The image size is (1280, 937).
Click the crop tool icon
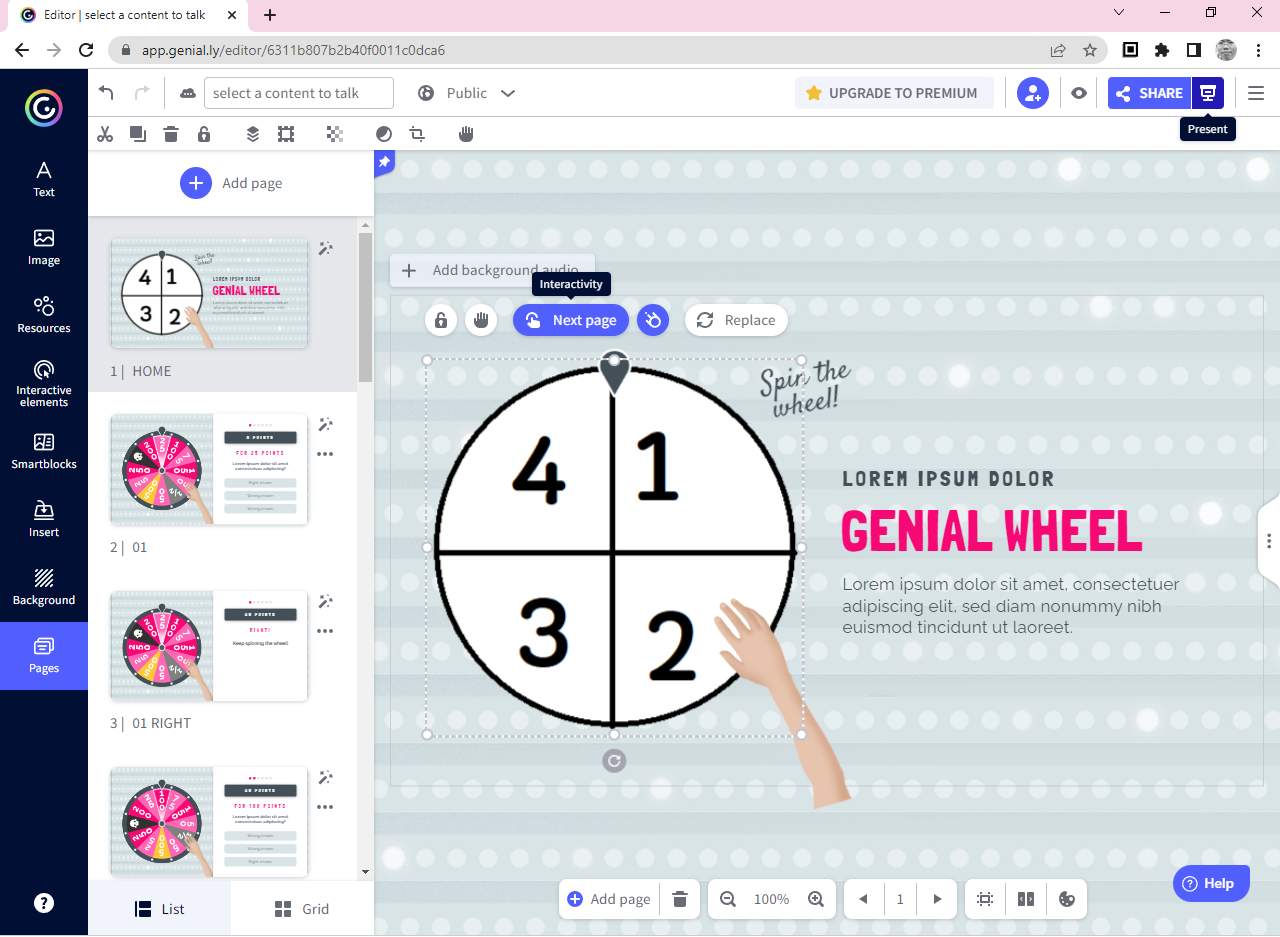(417, 134)
